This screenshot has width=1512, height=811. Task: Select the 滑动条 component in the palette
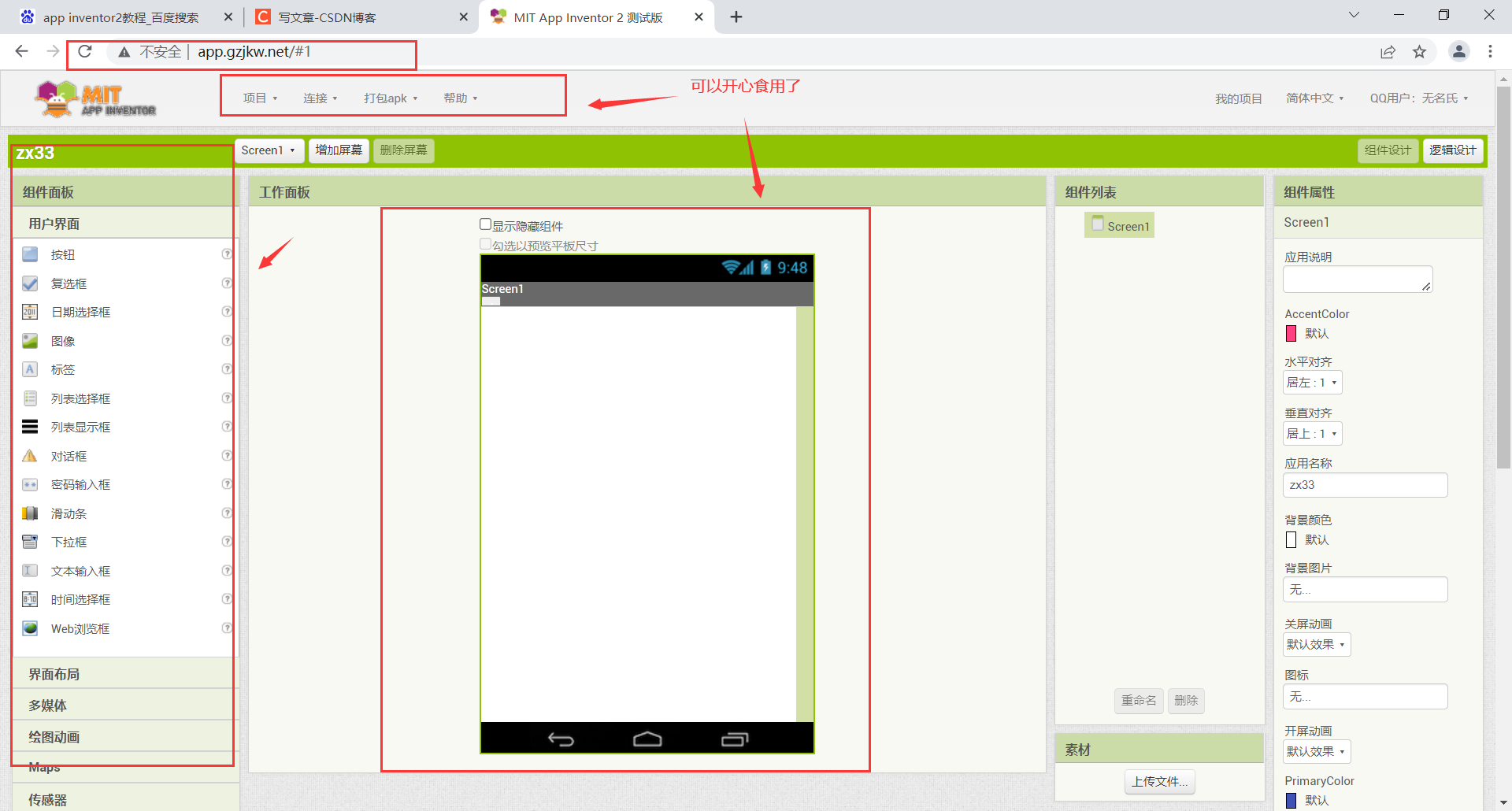pos(68,513)
